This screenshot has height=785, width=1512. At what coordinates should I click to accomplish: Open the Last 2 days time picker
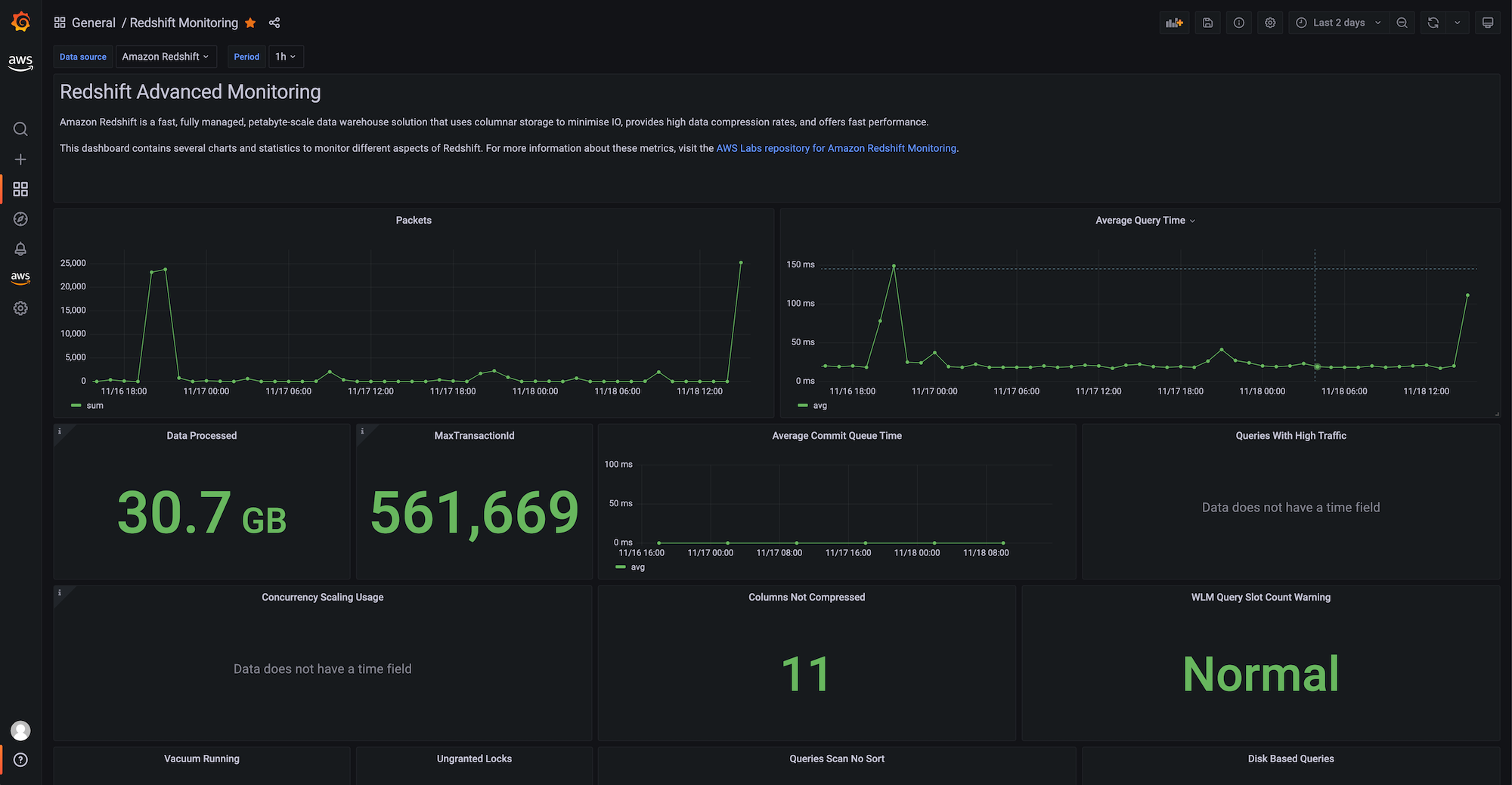(1338, 23)
